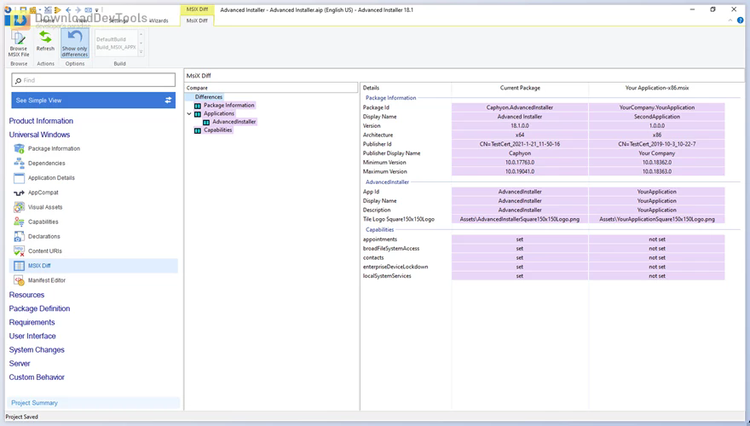Click the Back arrow in quick access toolbar
Screen dimensions: 750x426
(68, 10)
